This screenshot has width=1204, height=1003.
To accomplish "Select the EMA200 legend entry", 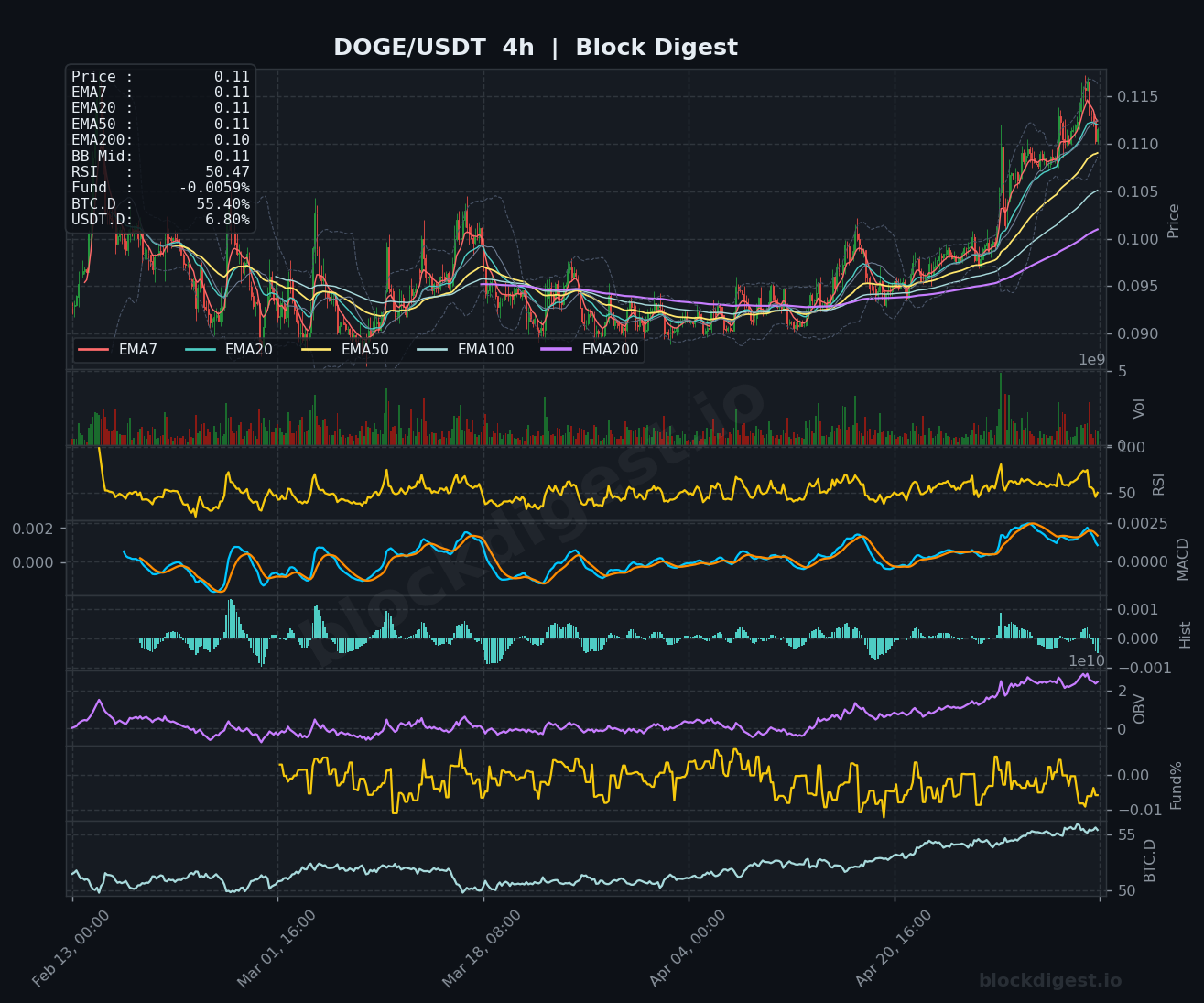I will 591,350.
